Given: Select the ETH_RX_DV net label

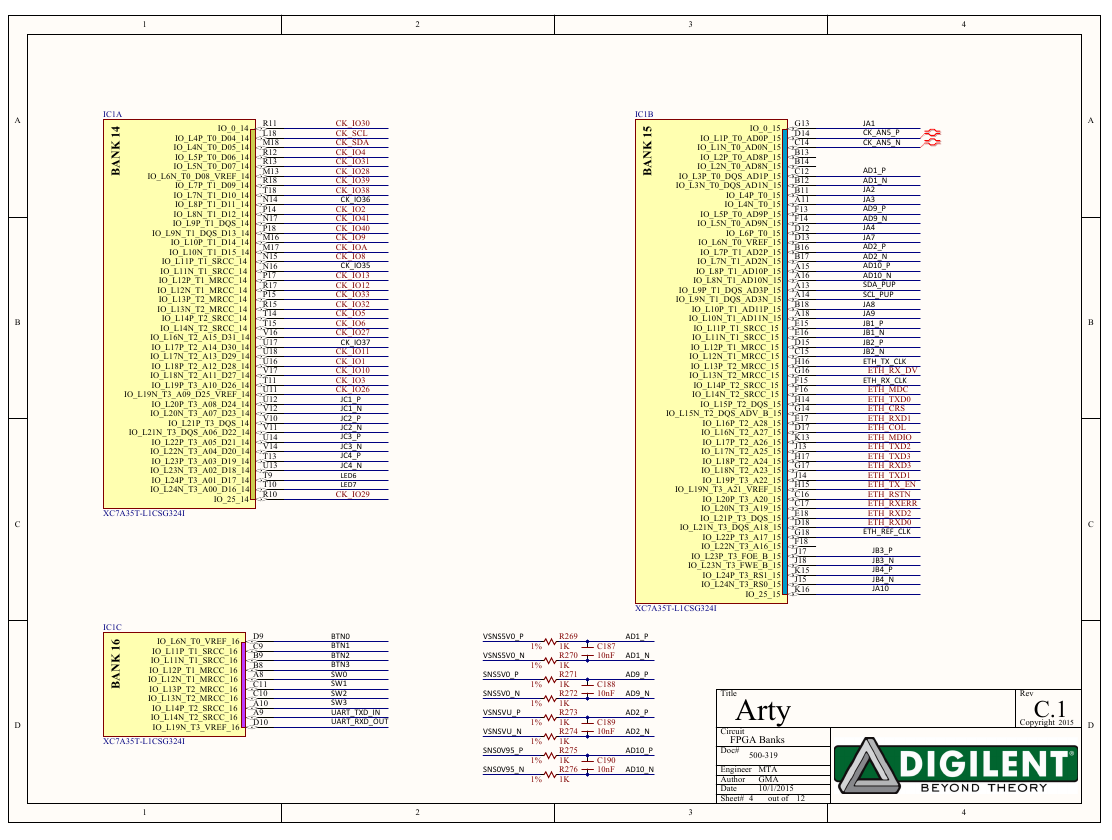Looking at the screenshot, I should [892, 370].
